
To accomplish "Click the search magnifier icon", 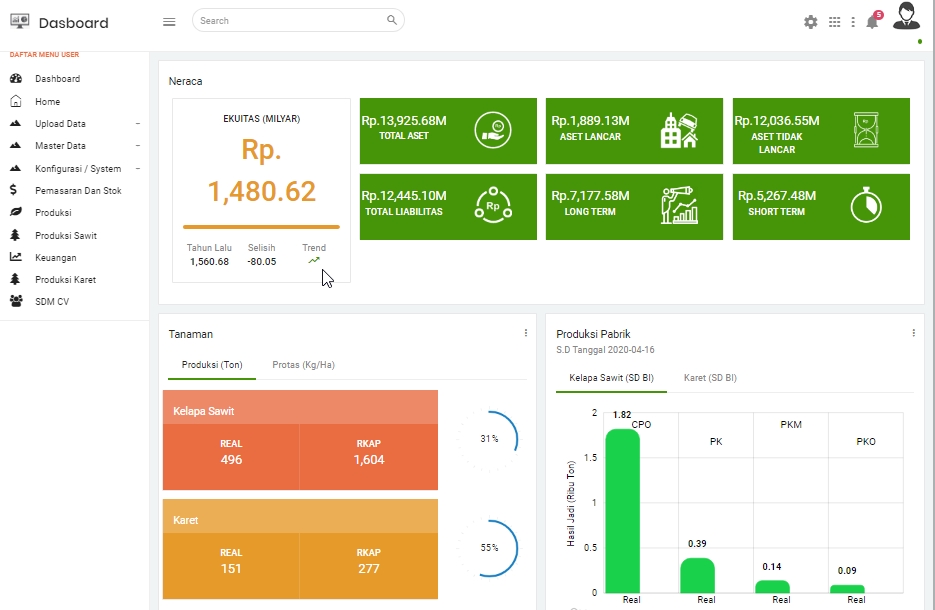I will pyautogui.click(x=392, y=20).
